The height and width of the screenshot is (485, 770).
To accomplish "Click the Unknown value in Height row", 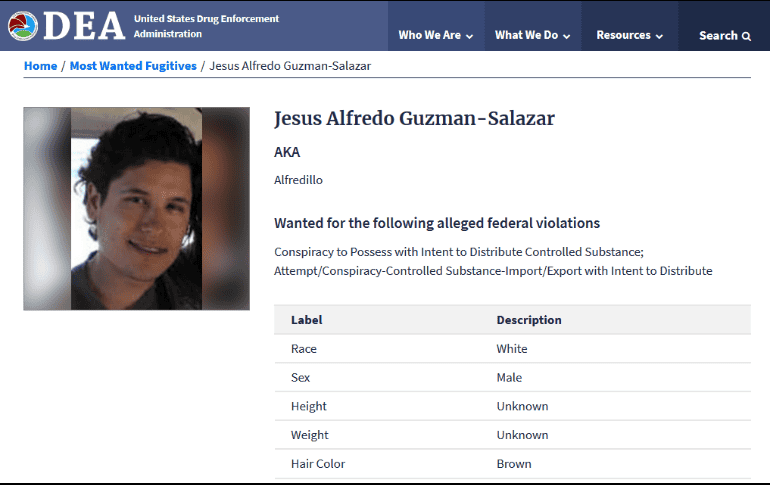I will pos(522,406).
